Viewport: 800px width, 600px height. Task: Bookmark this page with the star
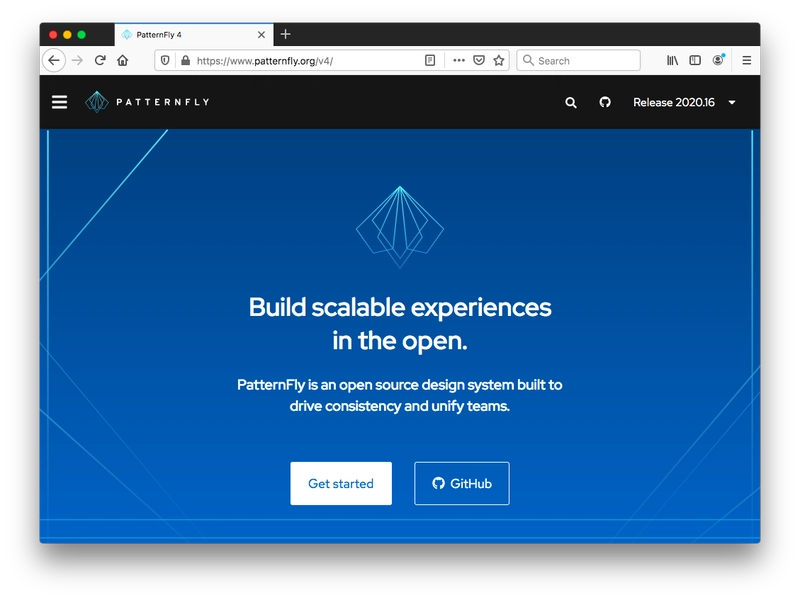[x=499, y=61]
